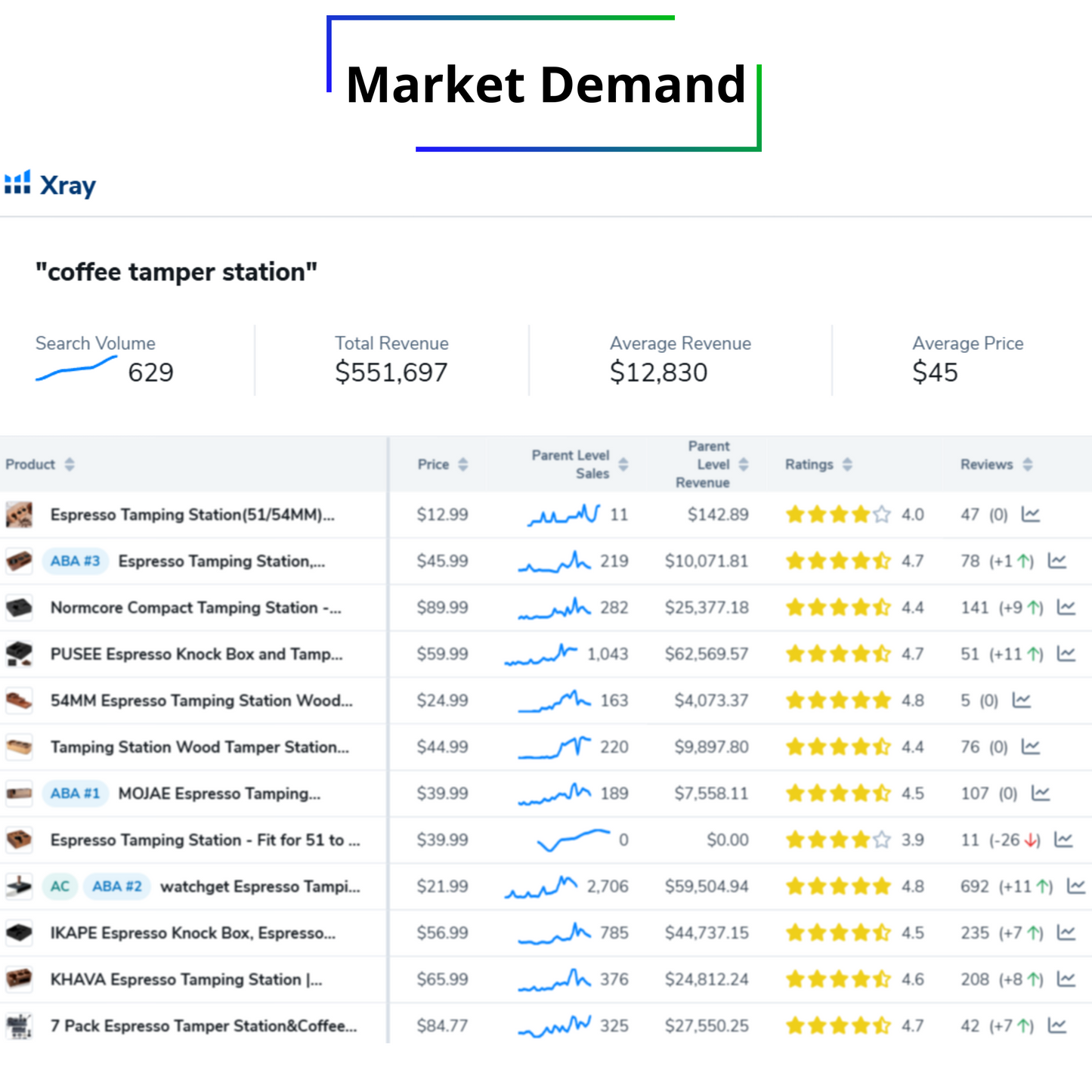1092x1092 pixels.
Task: Click the watchget Espresso Tamper product thumbnail
Action: tap(19, 886)
